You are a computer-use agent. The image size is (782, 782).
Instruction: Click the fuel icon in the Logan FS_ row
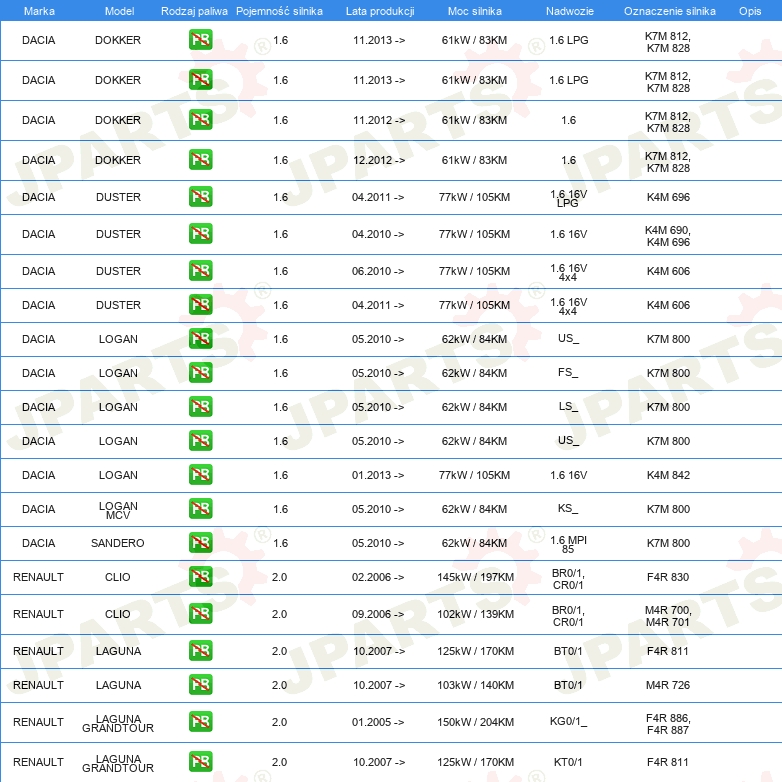200,373
